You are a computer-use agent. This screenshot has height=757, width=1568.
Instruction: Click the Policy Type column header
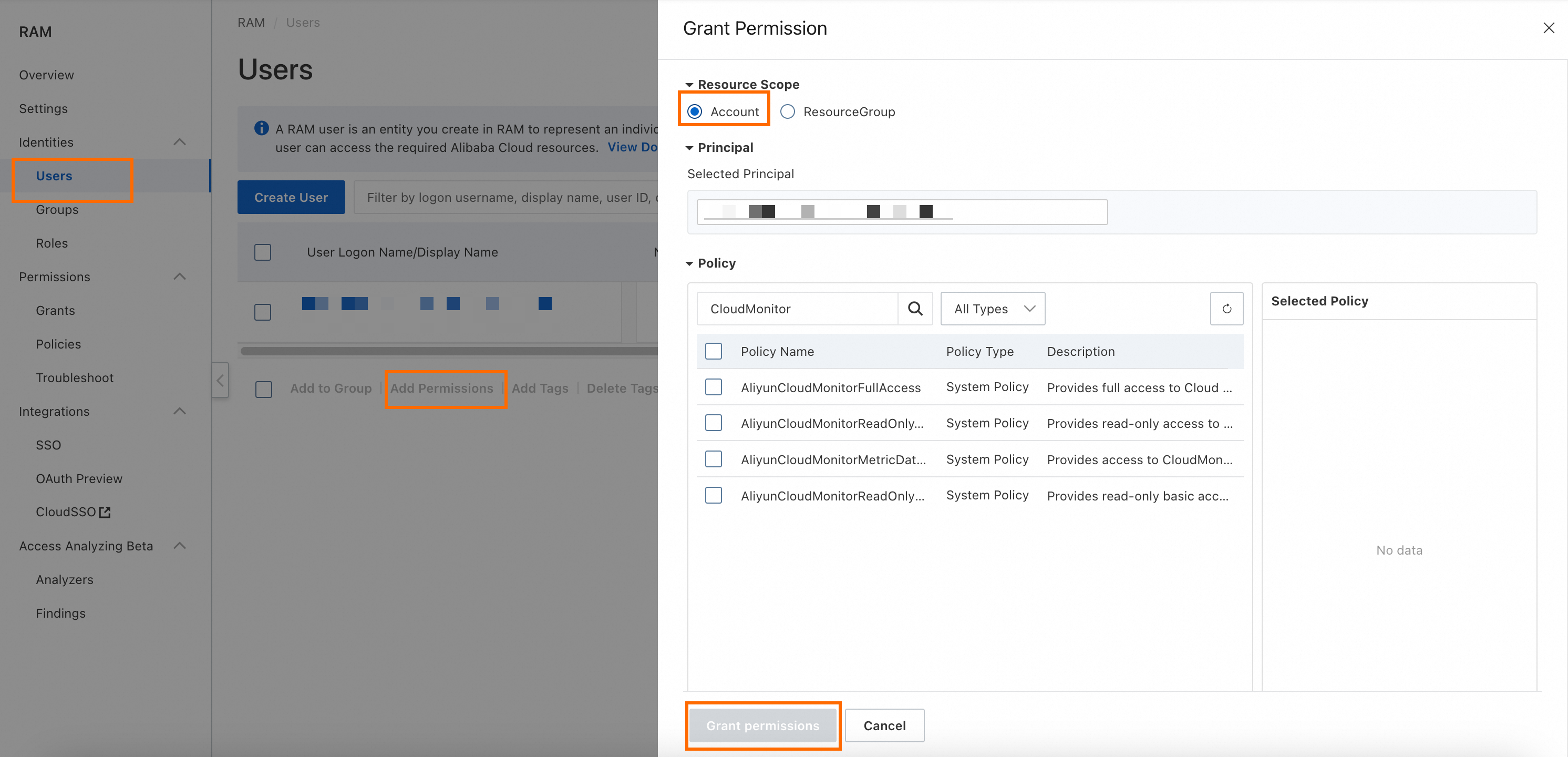click(x=980, y=351)
